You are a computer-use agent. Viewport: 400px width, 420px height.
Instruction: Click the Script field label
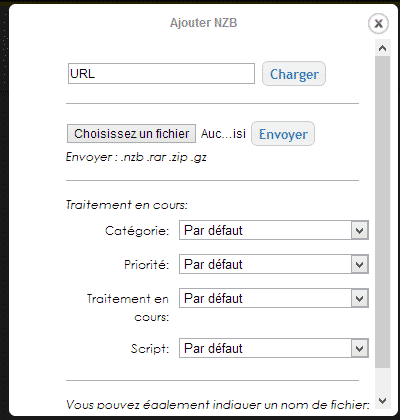150,349
